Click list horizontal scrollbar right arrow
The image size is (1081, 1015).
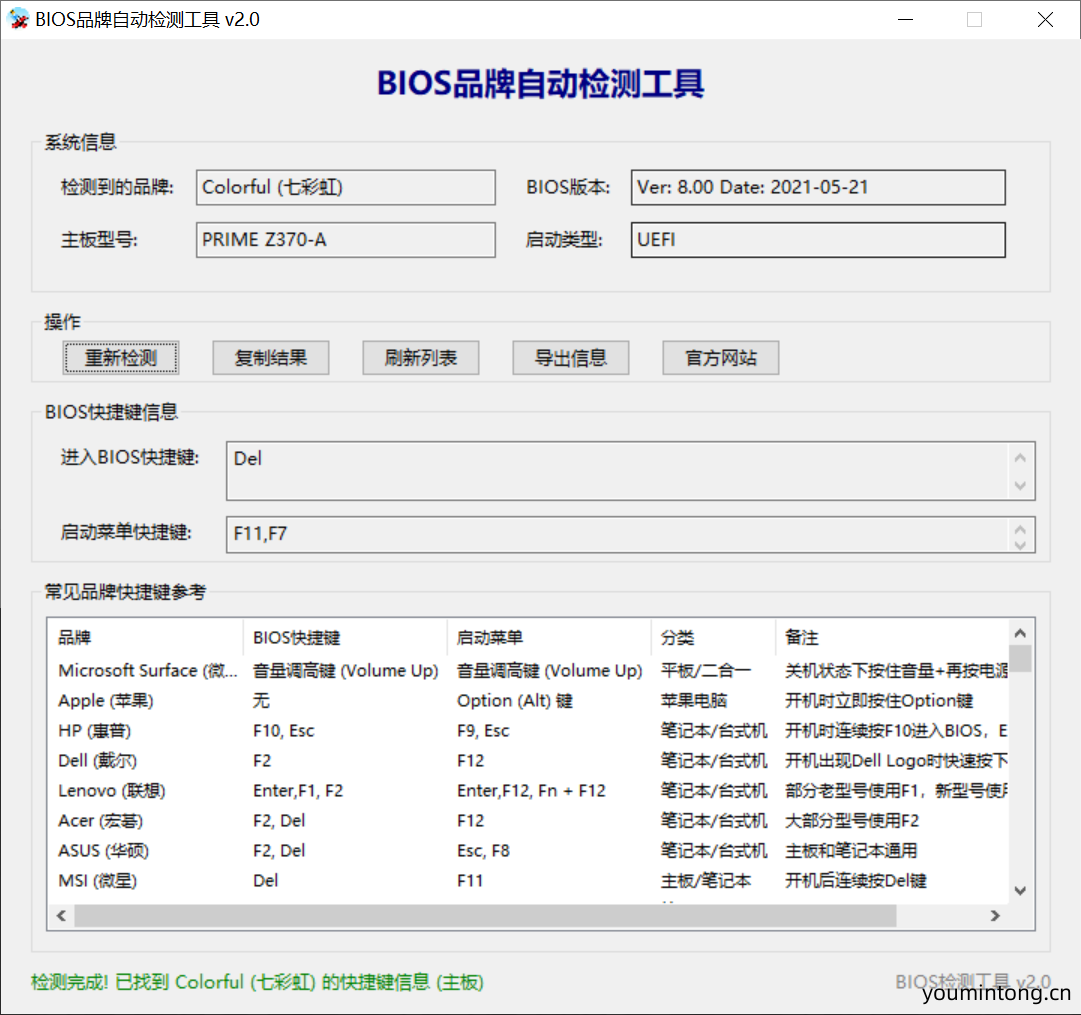click(x=995, y=916)
